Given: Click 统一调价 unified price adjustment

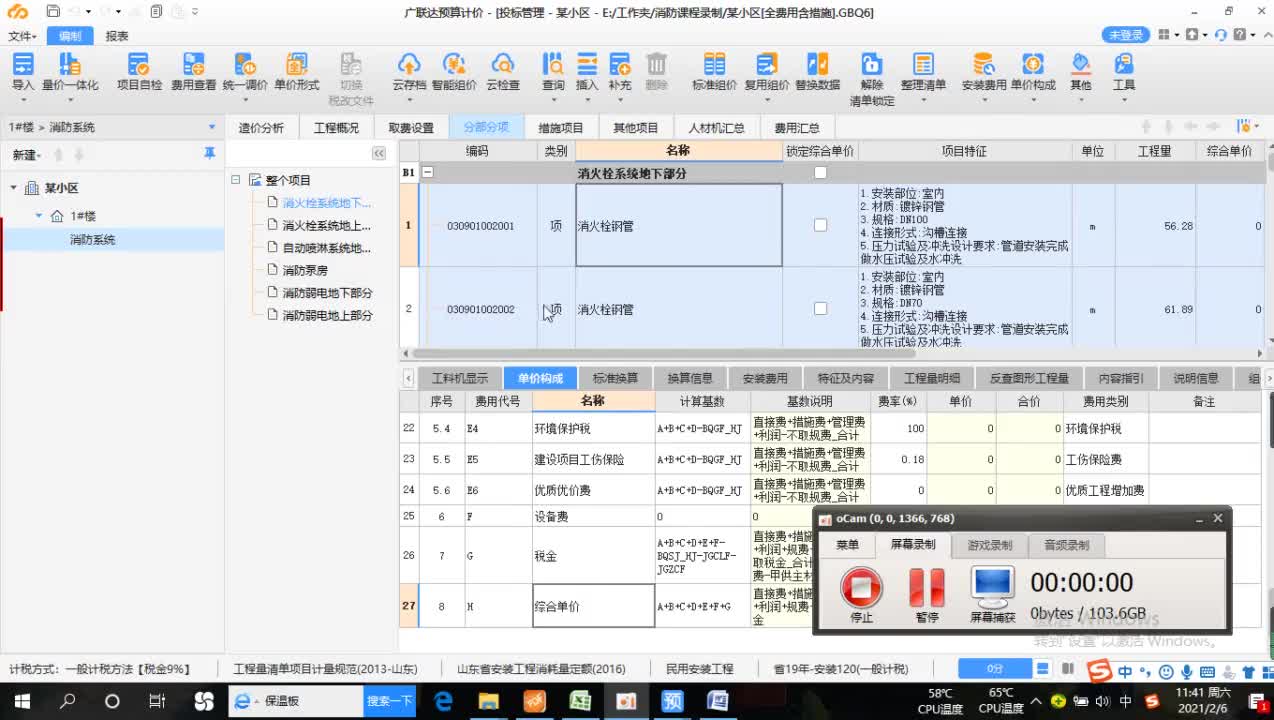Looking at the screenshot, I should click(x=245, y=72).
